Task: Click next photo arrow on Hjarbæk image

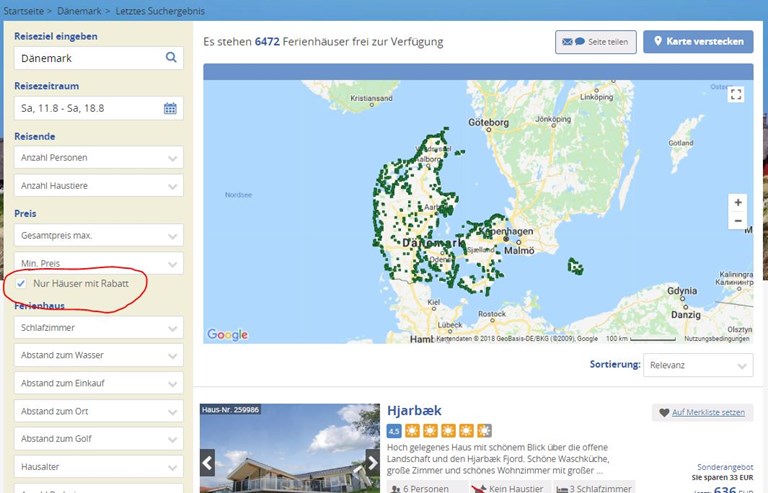Action: coord(371,462)
